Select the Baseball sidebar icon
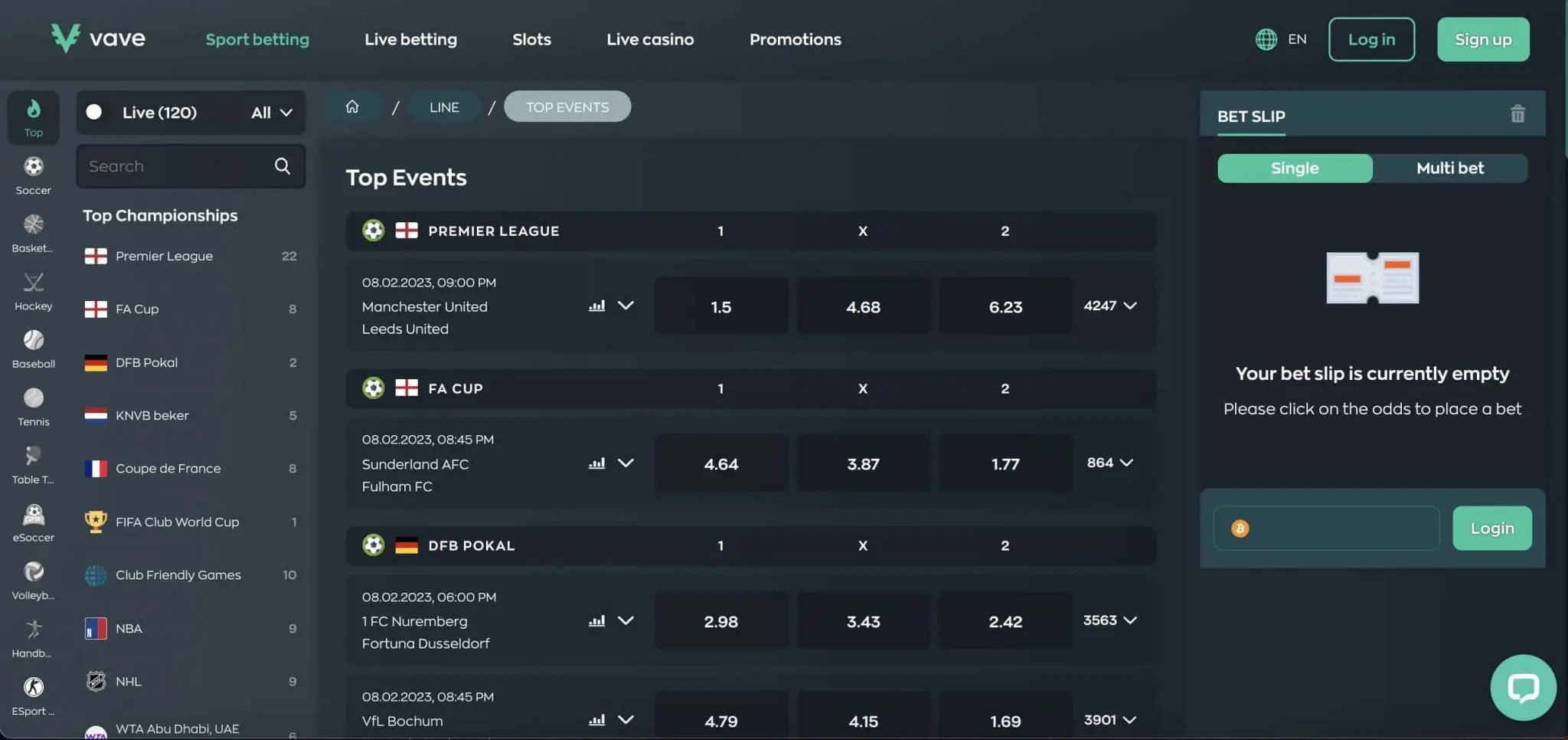This screenshot has height=740, width=1568. click(x=34, y=340)
